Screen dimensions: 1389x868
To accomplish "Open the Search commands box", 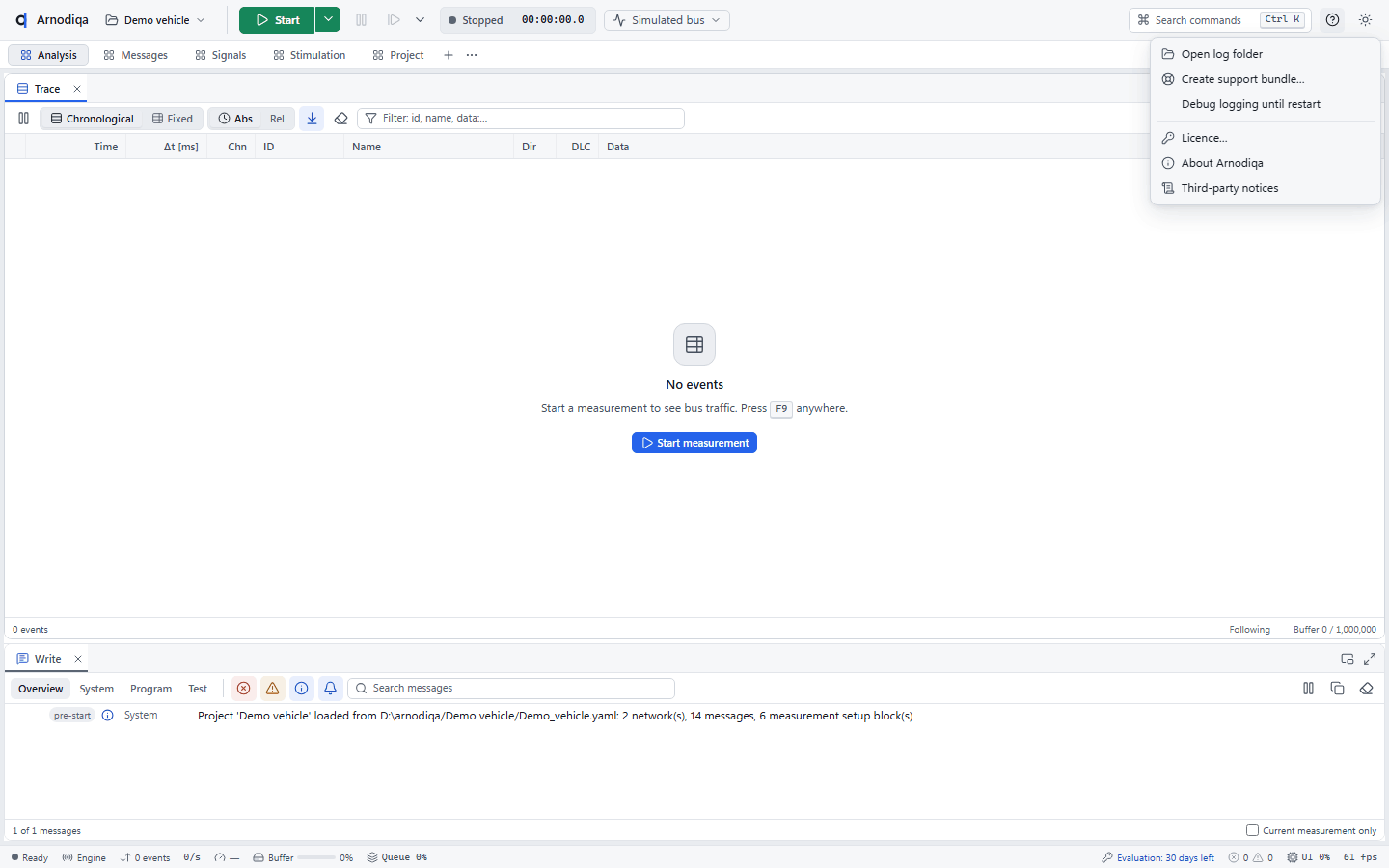I will (x=1220, y=19).
